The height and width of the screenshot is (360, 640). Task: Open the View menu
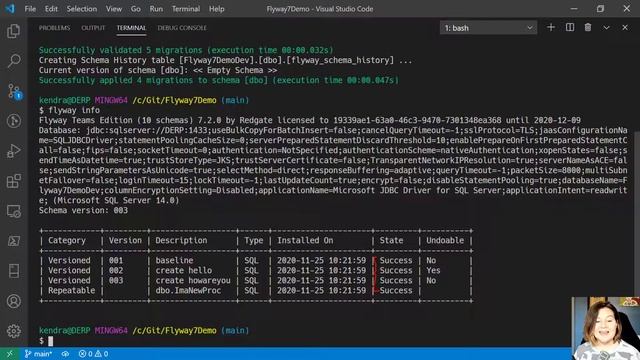pos(113,9)
